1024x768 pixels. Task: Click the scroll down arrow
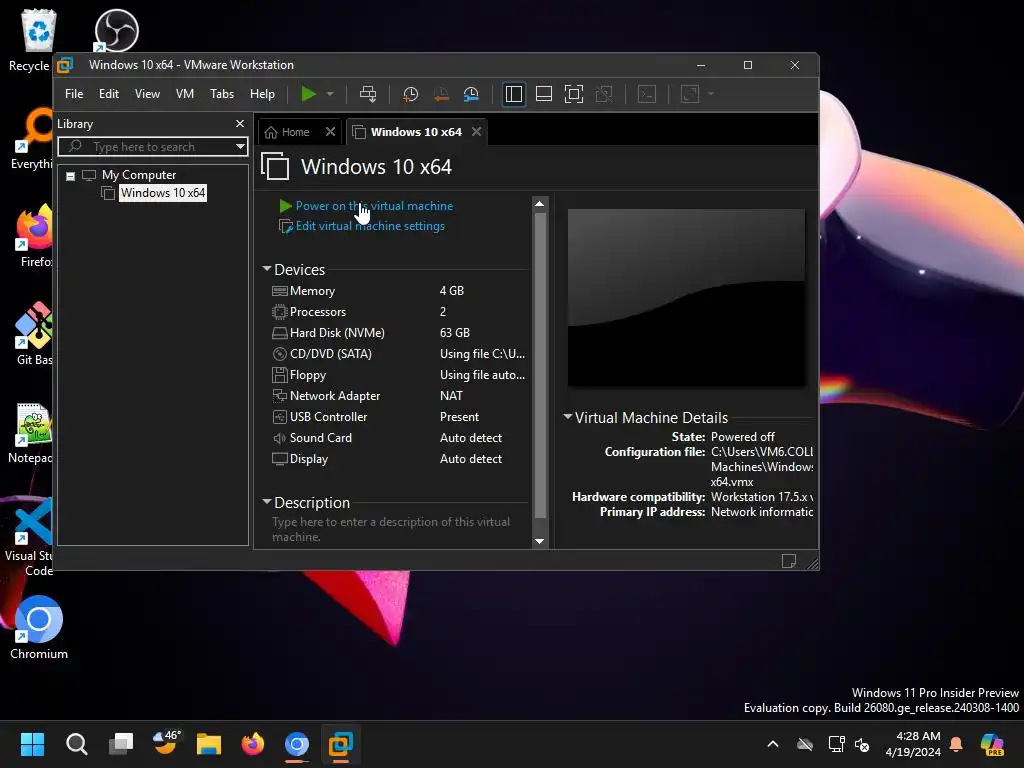tap(539, 541)
